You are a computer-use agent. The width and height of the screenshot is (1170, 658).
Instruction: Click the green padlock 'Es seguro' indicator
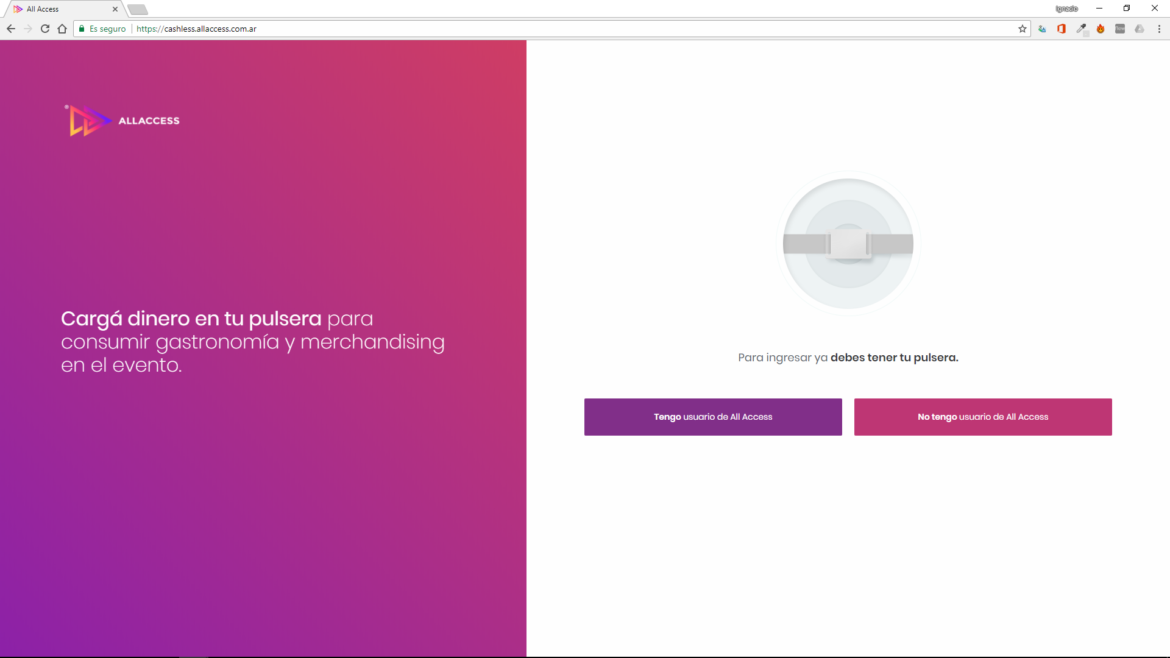click(102, 29)
